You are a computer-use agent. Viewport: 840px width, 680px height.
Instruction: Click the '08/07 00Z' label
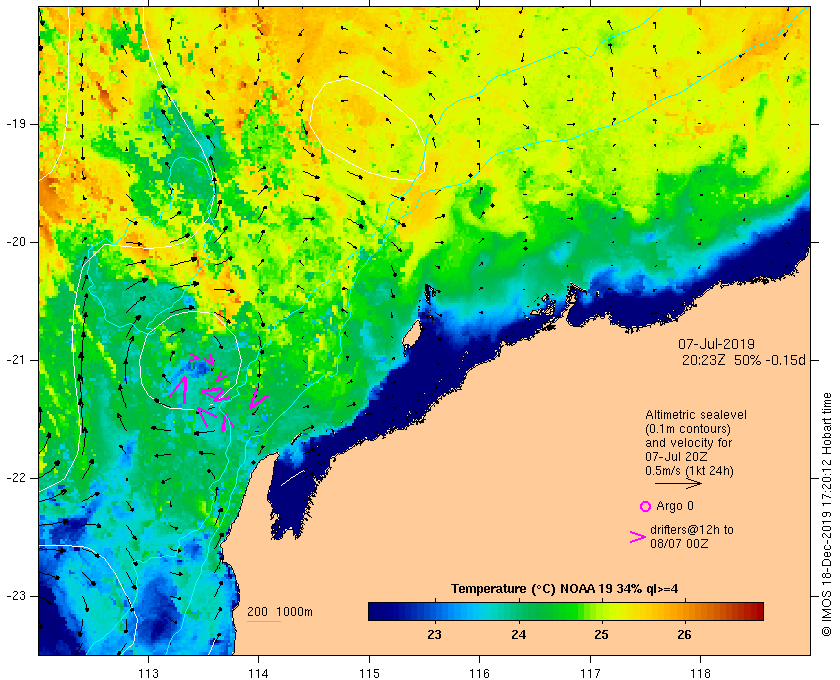[679, 544]
